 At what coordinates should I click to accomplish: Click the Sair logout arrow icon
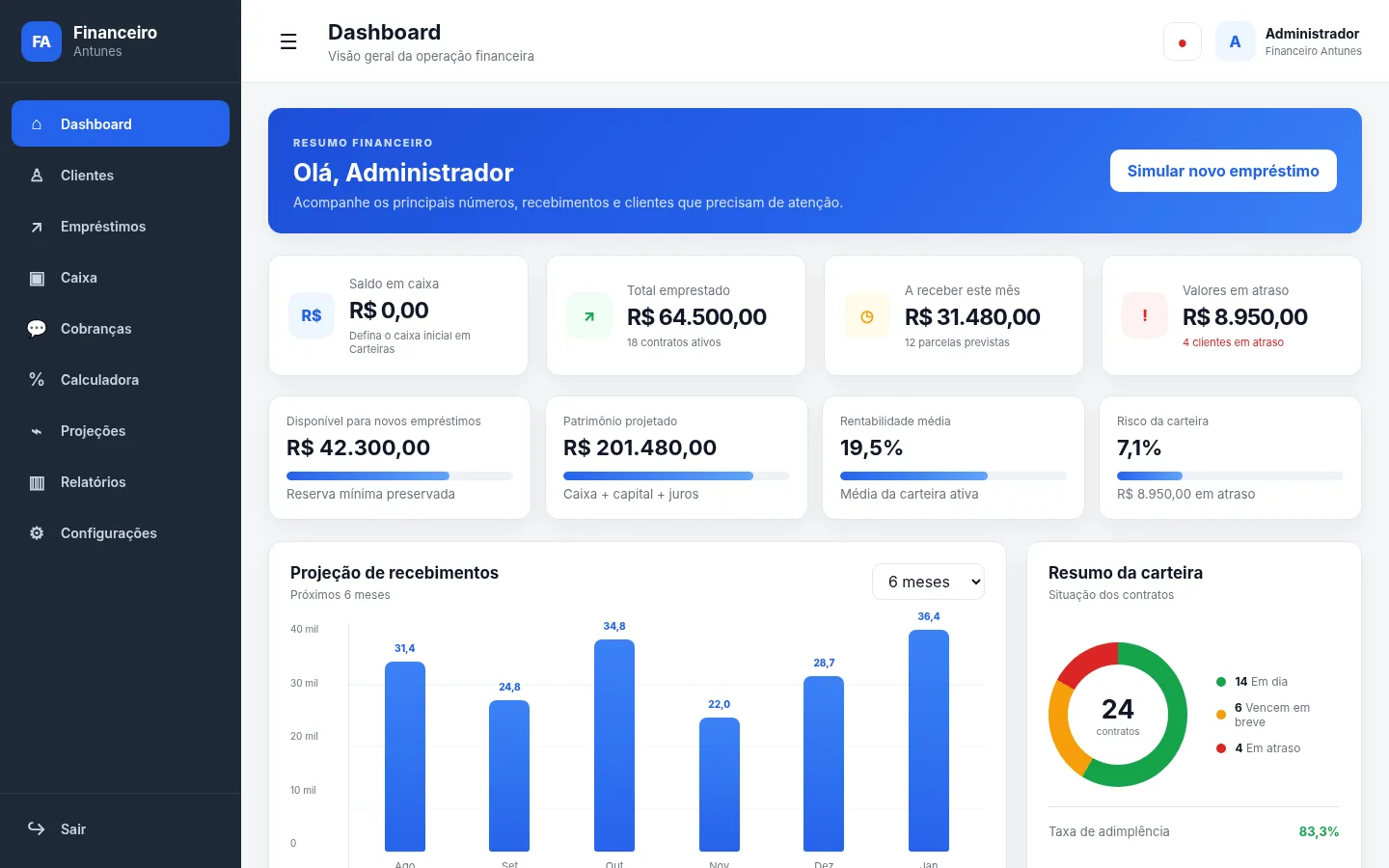[37, 828]
